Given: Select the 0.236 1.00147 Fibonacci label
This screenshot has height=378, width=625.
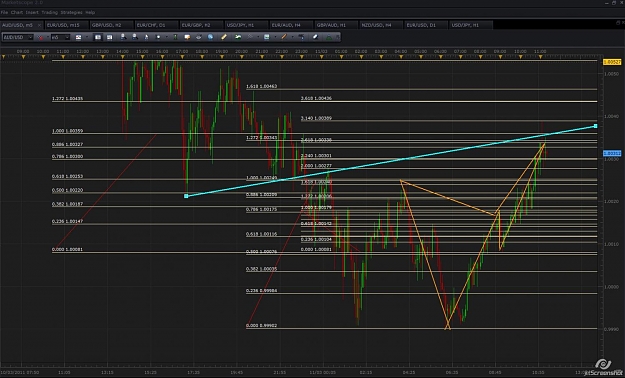Looking at the screenshot, I should [67, 221].
